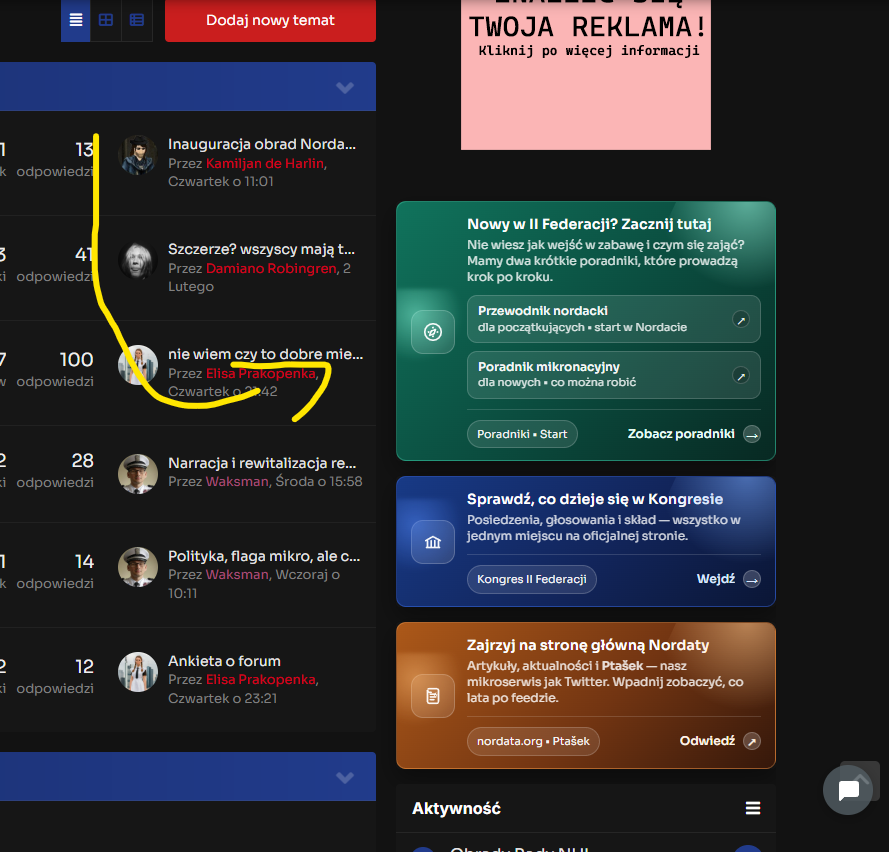Screen dimensions: 889x852
Task: Click arrow icon beside Przewodnik nordacki
Action: 741,320
